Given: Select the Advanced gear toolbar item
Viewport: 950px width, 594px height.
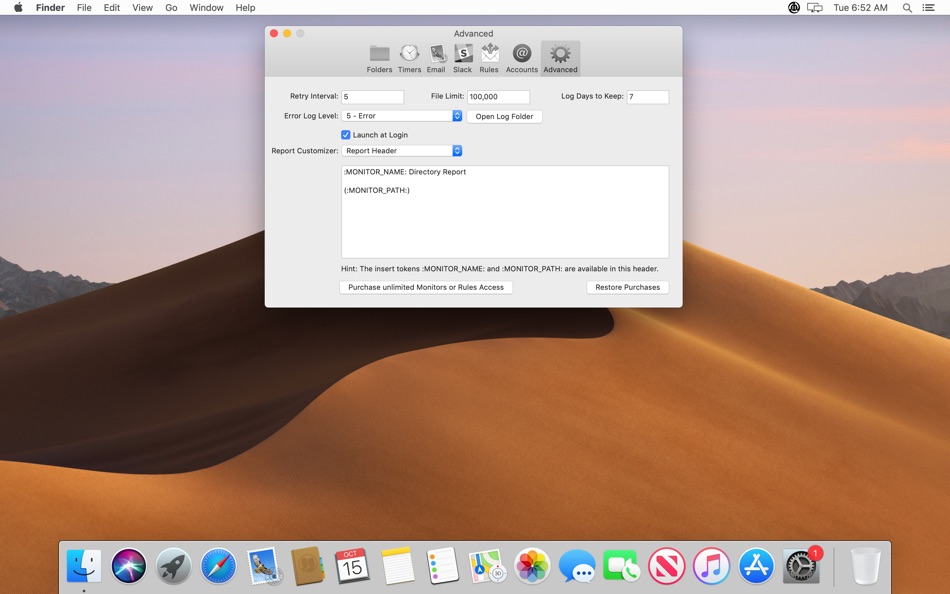Looking at the screenshot, I should click(x=560, y=59).
